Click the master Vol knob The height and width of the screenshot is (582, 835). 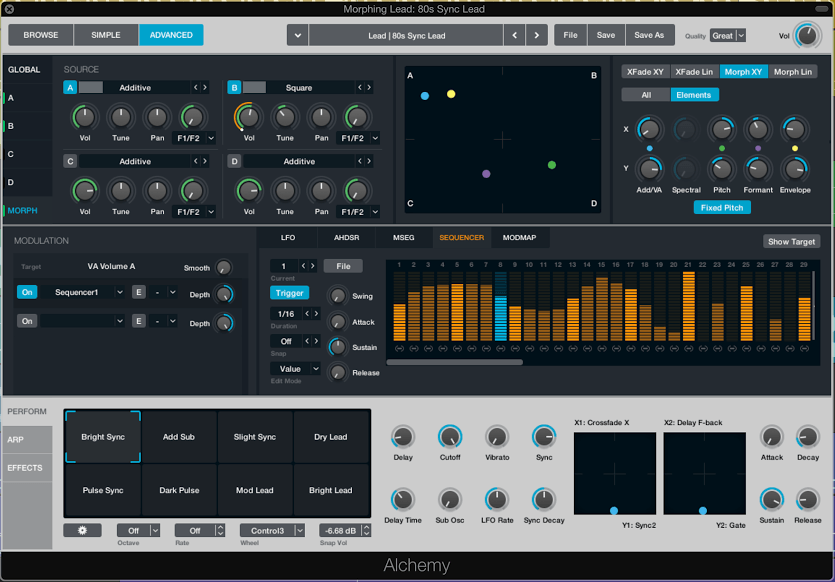click(807, 36)
